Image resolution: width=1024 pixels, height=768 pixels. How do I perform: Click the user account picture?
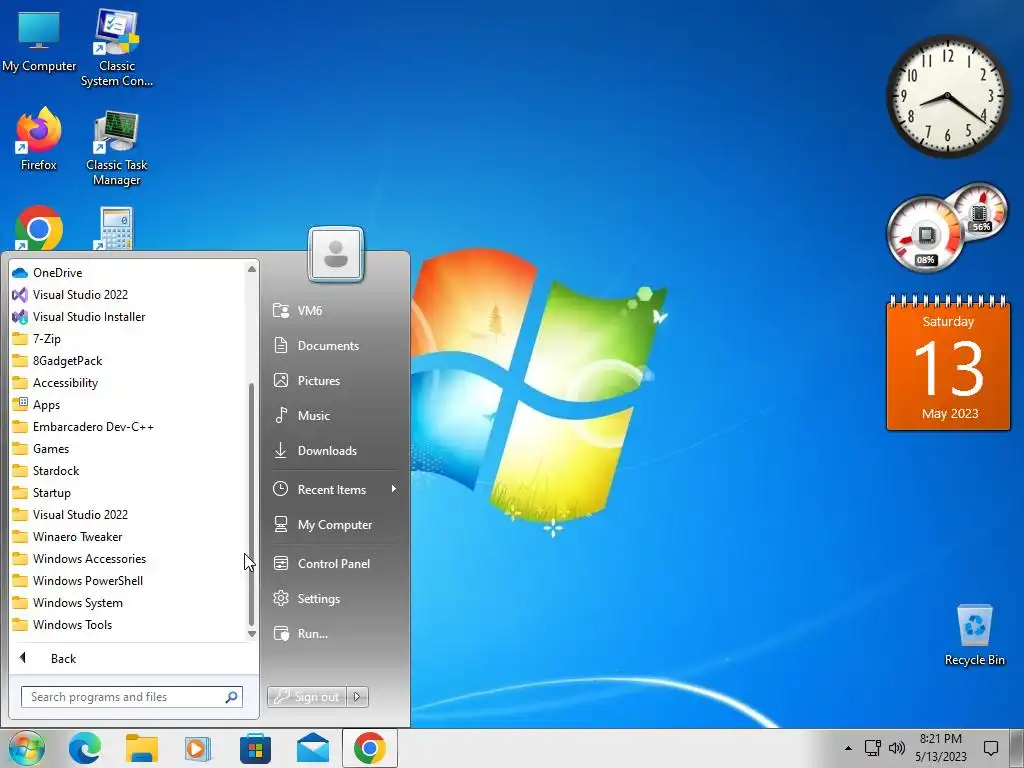click(x=336, y=255)
